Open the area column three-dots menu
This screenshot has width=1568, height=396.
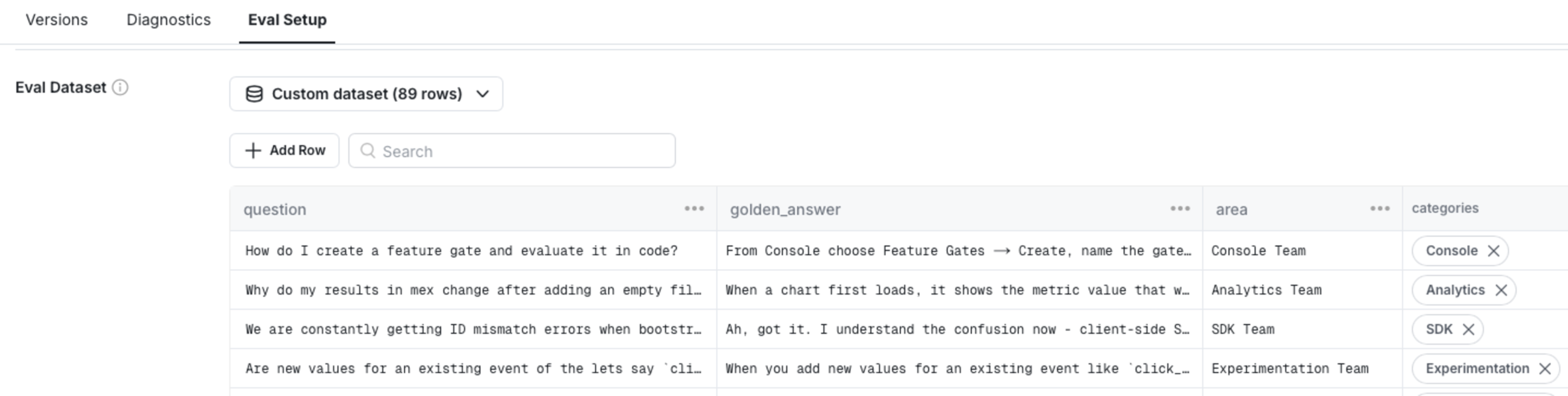(1379, 209)
